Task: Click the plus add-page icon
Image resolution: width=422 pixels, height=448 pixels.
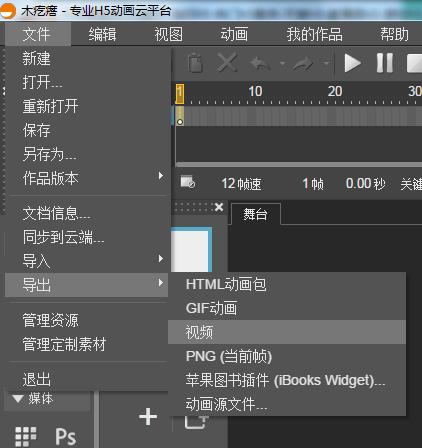Action: (148, 417)
